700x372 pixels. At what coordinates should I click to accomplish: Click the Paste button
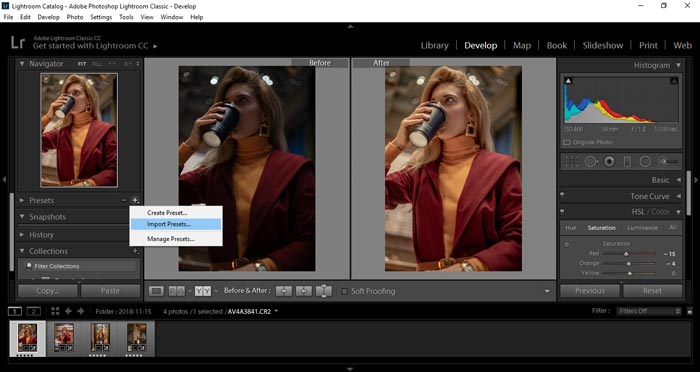110,291
